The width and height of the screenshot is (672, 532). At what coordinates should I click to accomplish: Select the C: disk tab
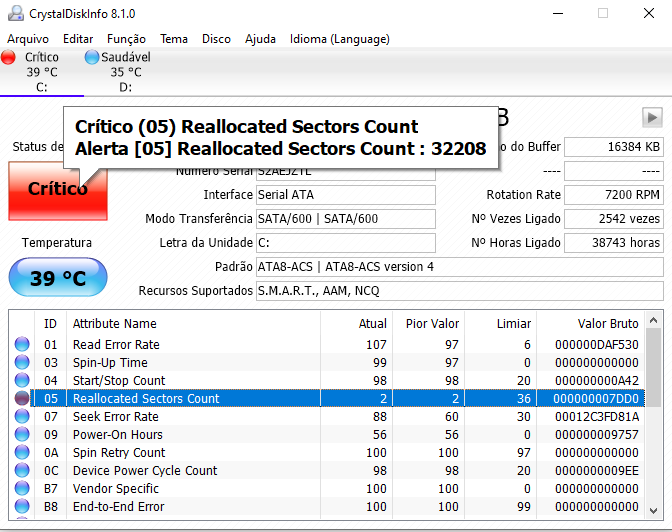tap(42, 72)
